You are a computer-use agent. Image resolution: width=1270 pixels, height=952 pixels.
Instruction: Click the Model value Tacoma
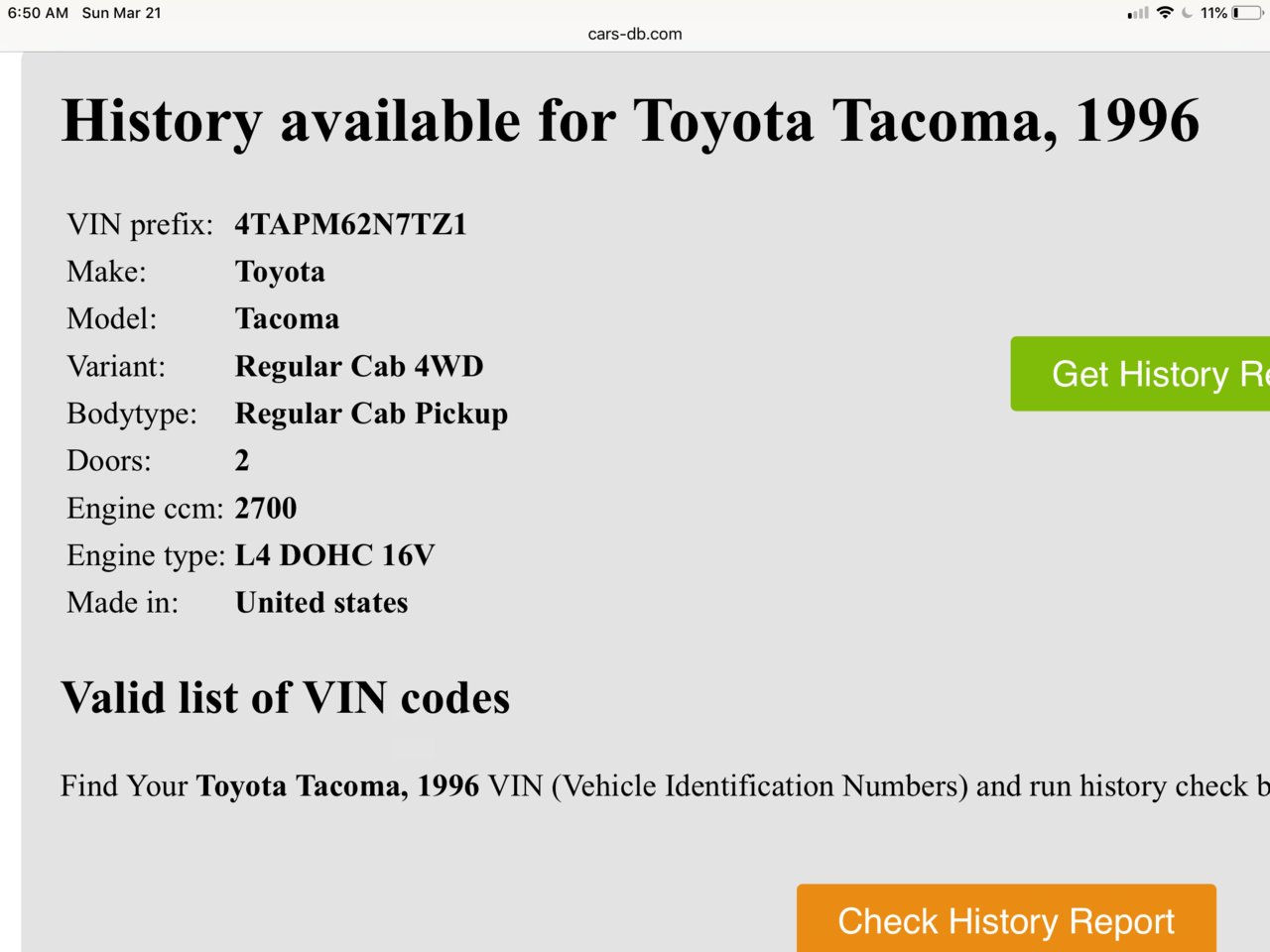287,318
